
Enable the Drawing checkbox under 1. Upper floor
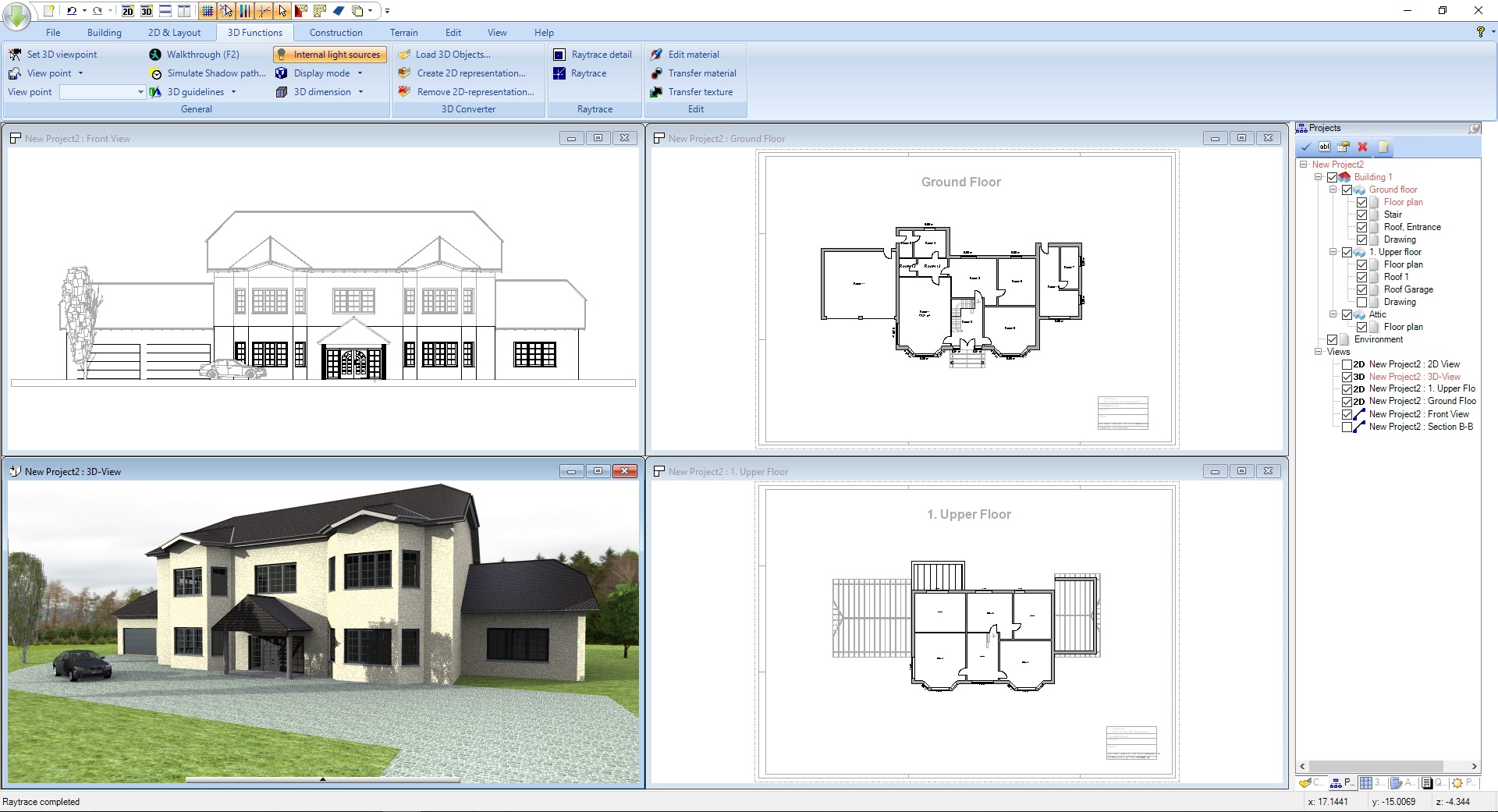[x=1361, y=302]
